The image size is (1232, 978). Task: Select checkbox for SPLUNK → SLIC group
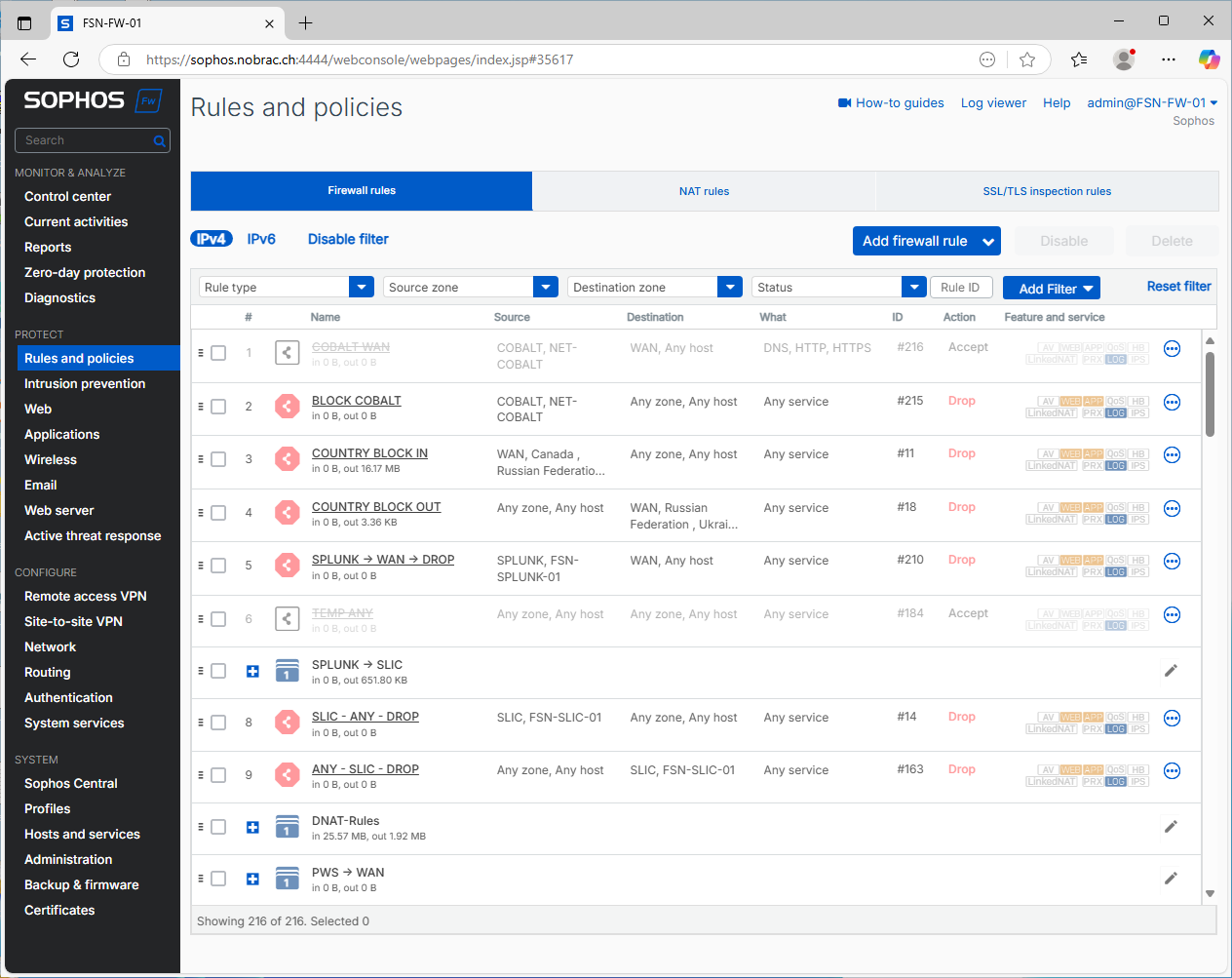tap(218, 671)
